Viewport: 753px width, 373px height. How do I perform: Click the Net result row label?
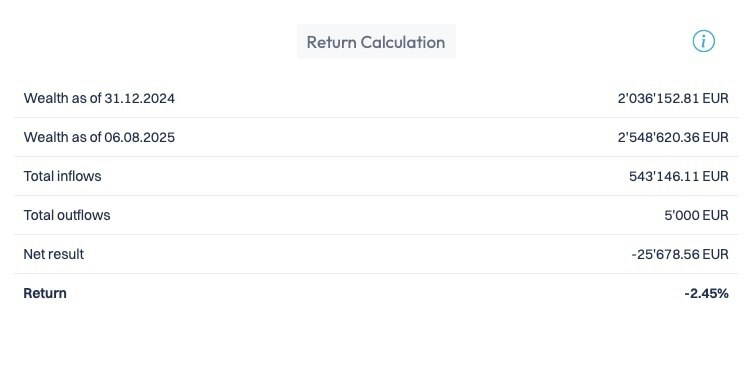54,254
